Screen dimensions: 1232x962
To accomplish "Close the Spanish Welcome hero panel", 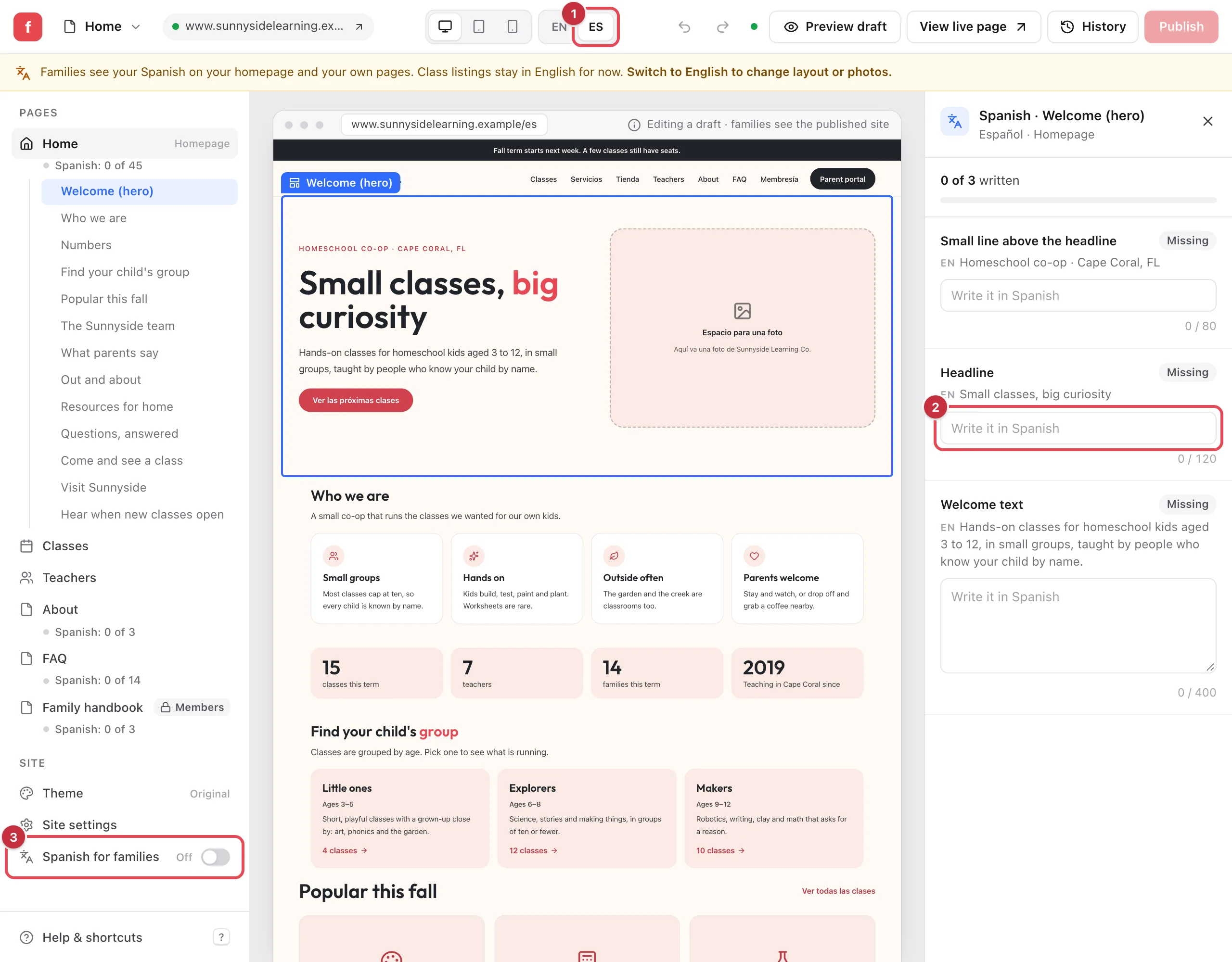I will coord(1208,121).
